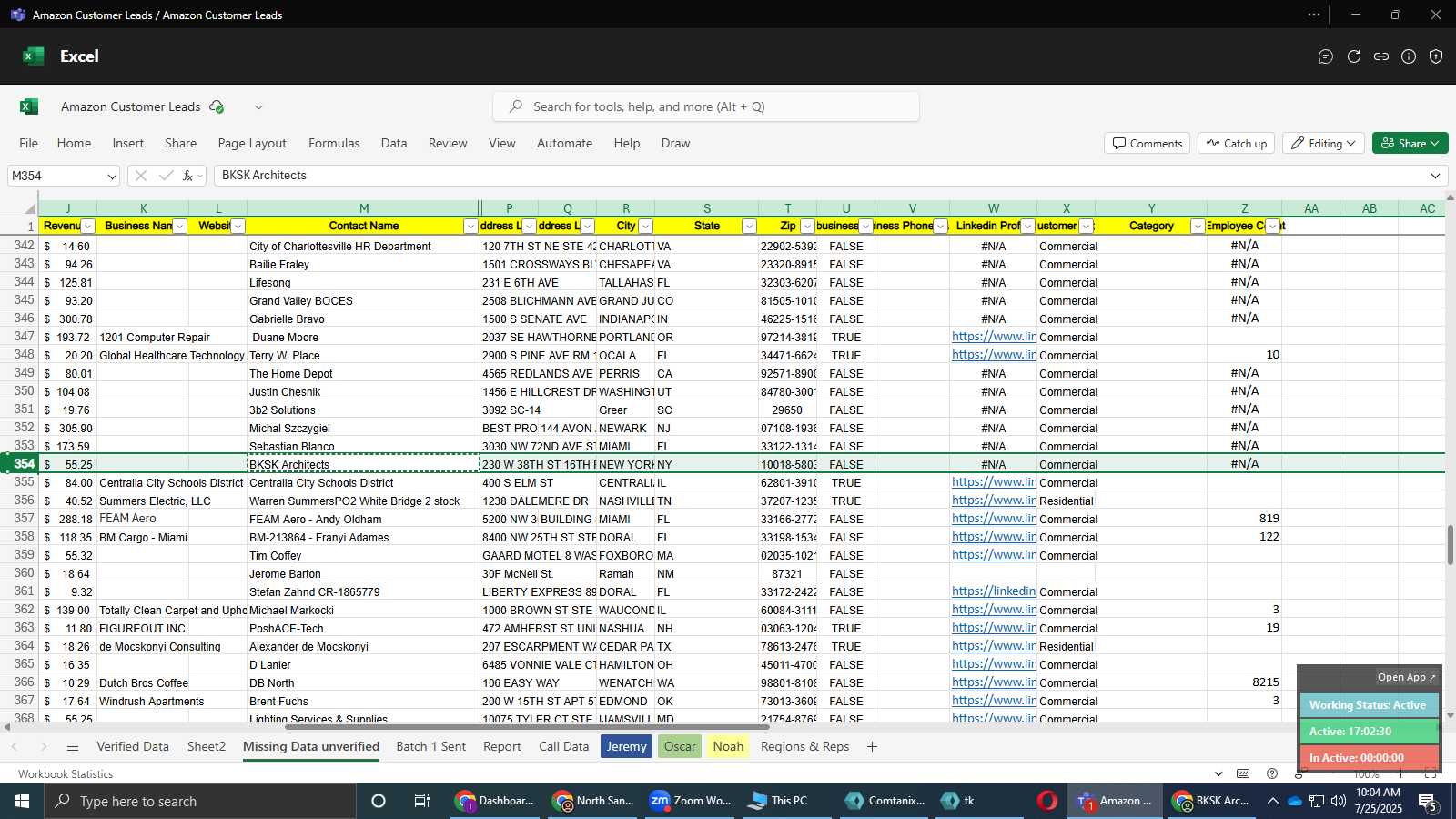Open the Formulas ribbon tab
The height and width of the screenshot is (819, 1456).
[334, 143]
